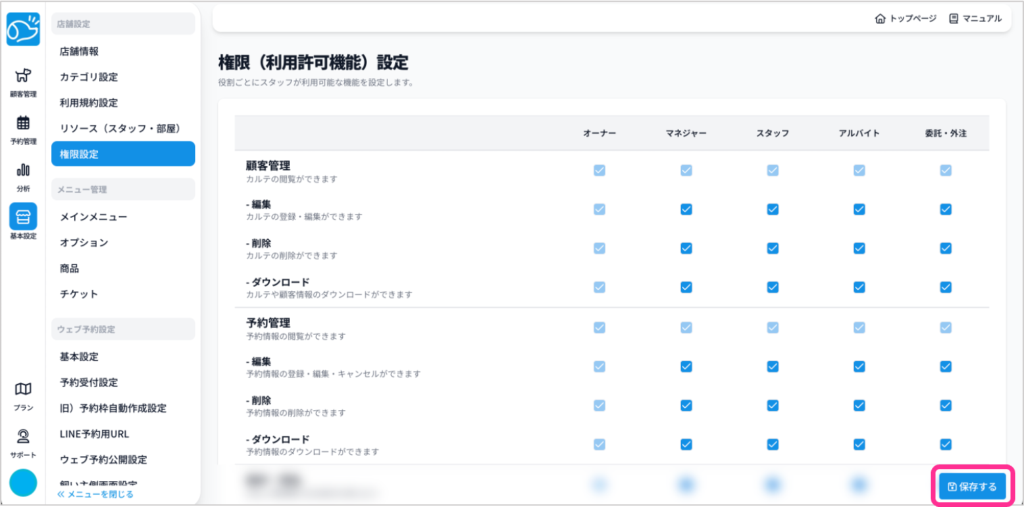Open the マニュアル link
This screenshot has height=507, width=1024.
[975, 18]
